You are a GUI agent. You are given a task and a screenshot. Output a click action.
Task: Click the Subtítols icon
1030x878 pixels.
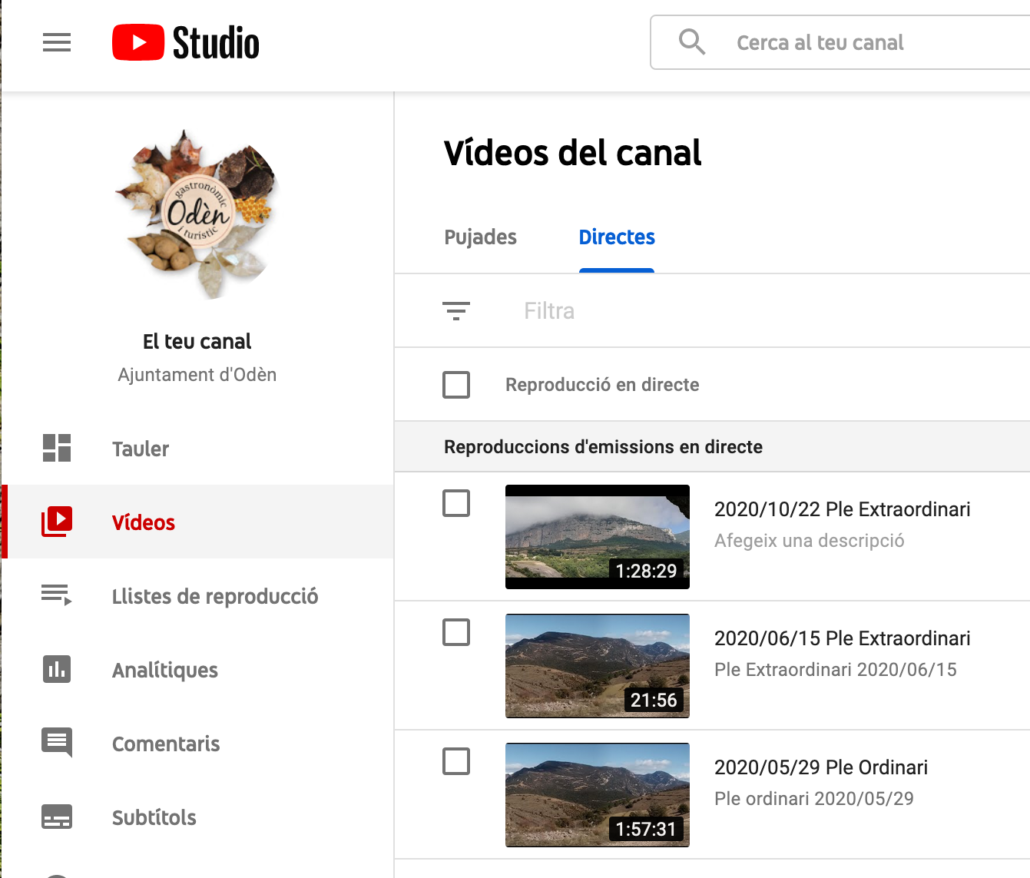click(x=56, y=816)
